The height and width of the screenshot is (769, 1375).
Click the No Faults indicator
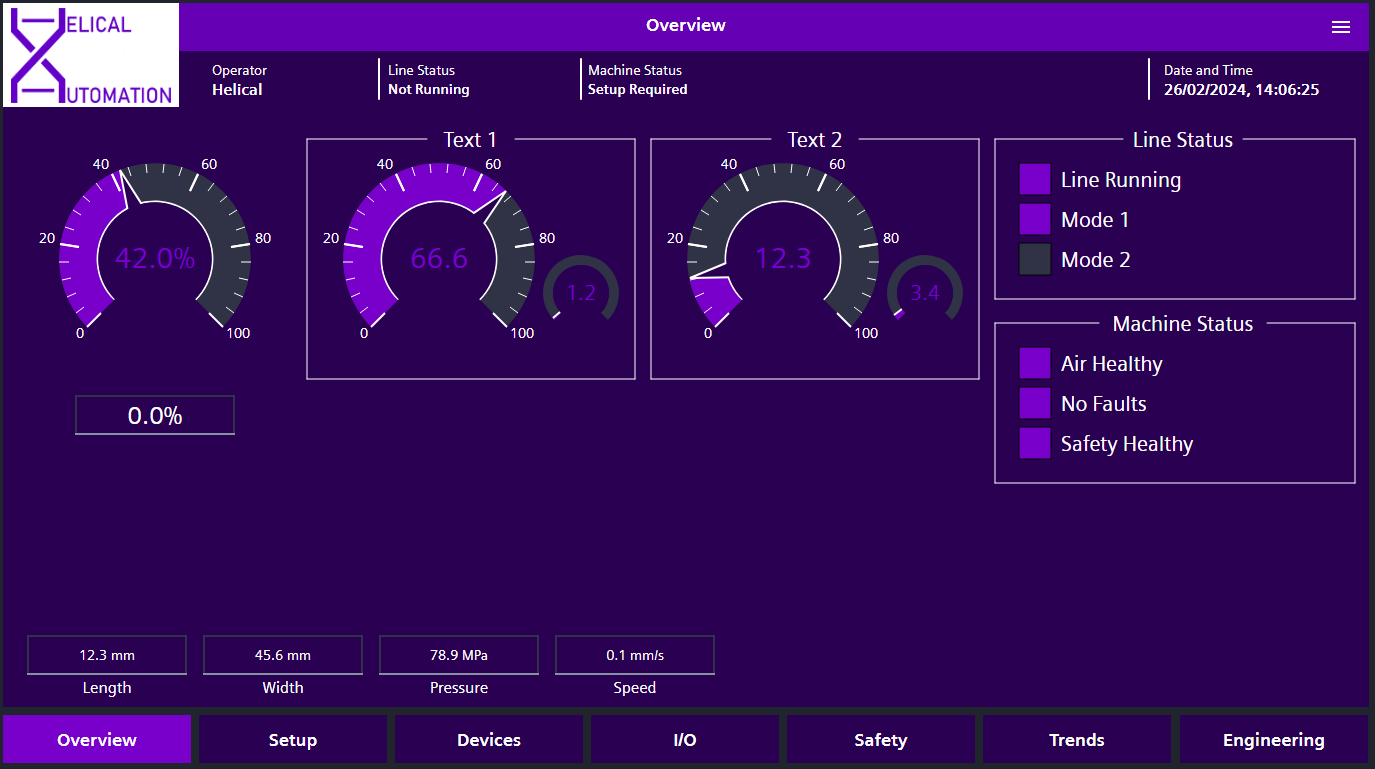[1035, 403]
